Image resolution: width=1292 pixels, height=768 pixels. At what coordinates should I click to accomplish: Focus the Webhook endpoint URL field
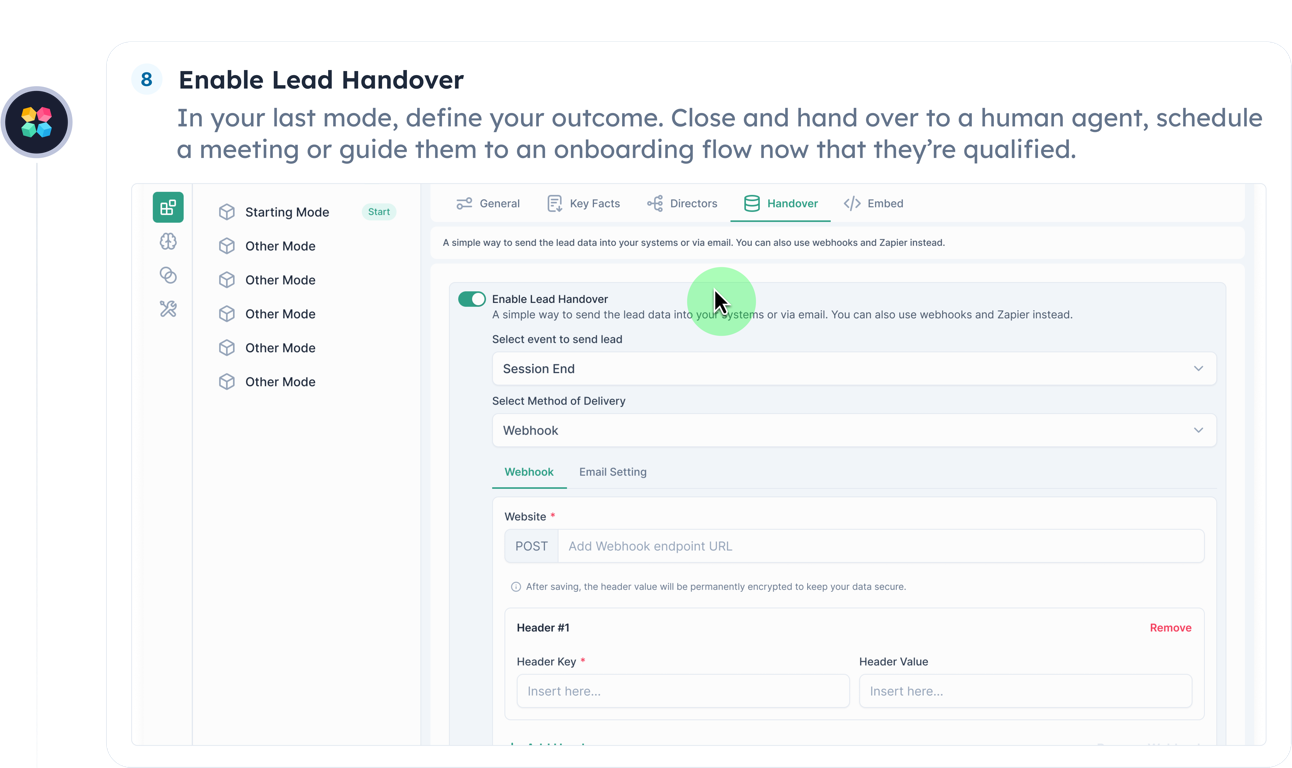click(881, 546)
